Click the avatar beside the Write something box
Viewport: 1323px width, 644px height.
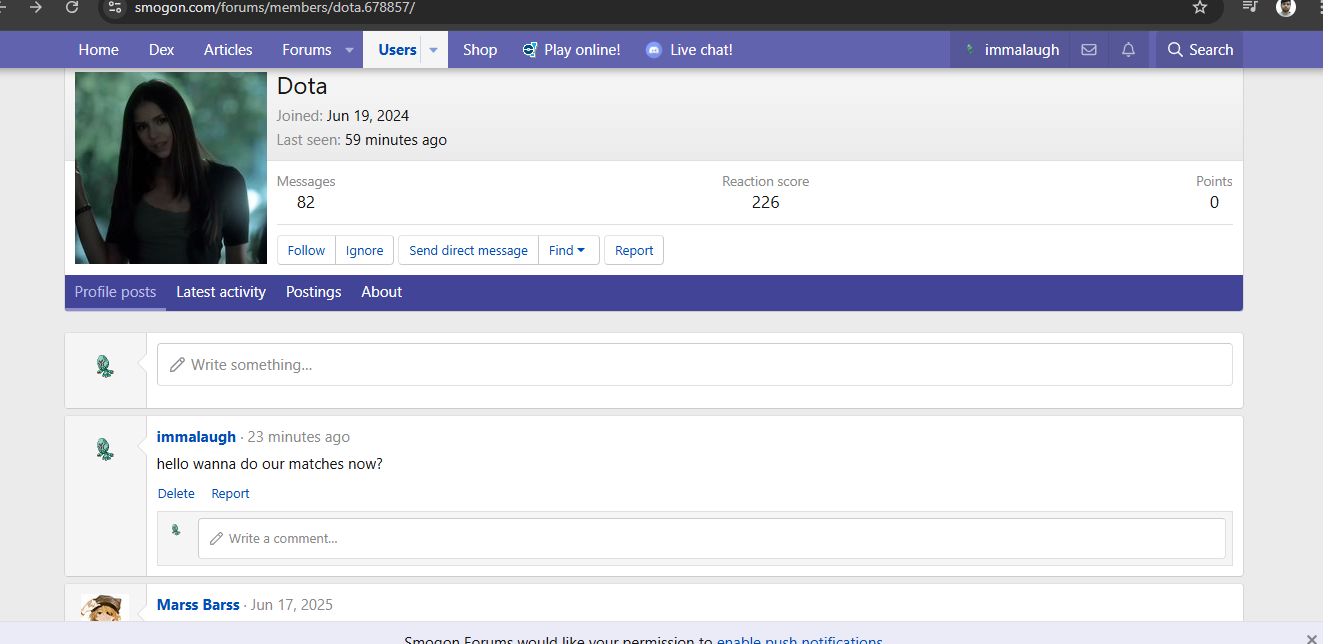pyautogui.click(x=105, y=366)
